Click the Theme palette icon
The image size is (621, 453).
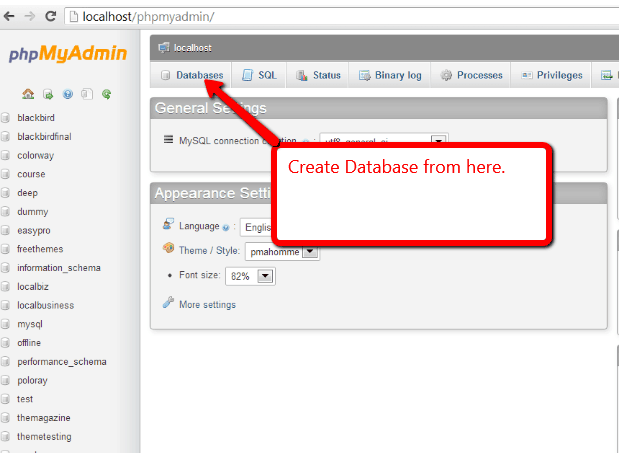pos(168,248)
